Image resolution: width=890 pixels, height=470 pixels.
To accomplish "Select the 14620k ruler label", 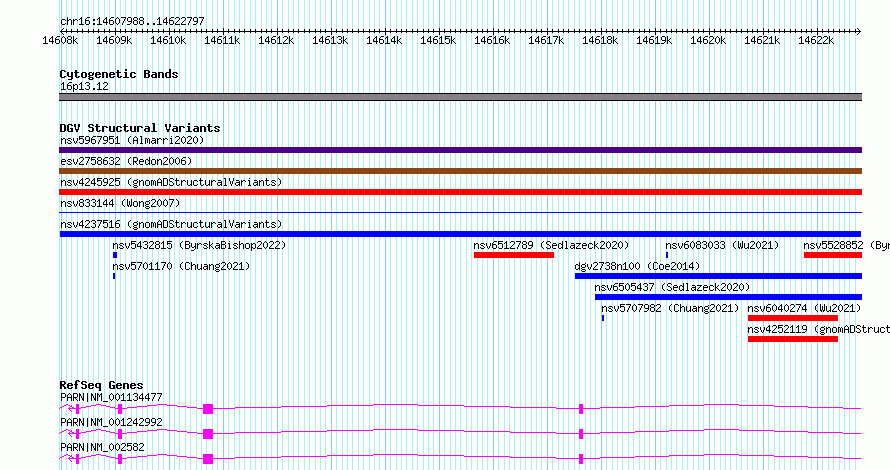I will point(708,40).
